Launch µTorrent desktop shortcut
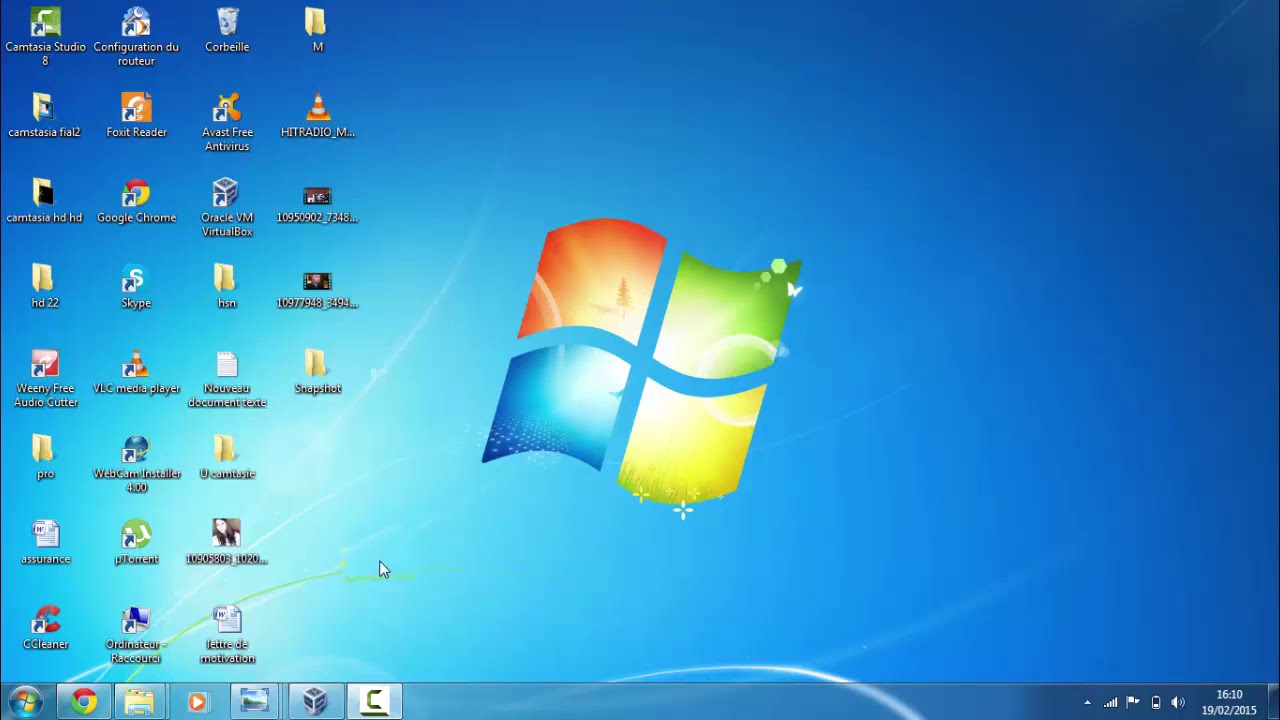Viewport: 1280px width, 720px height. point(136,542)
